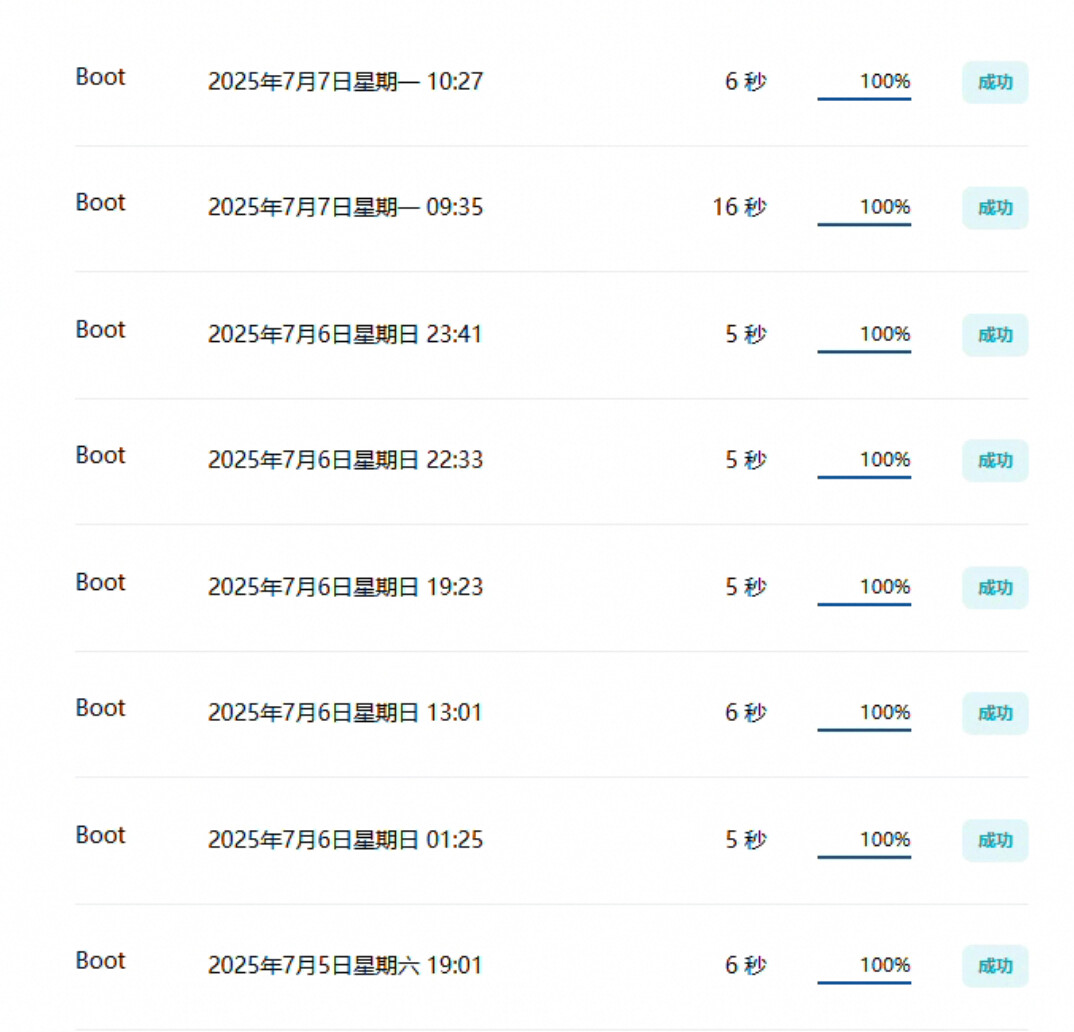Click the 16 秒 duration value
Viewport: 1074px width, 1032px height.
tap(739, 207)
